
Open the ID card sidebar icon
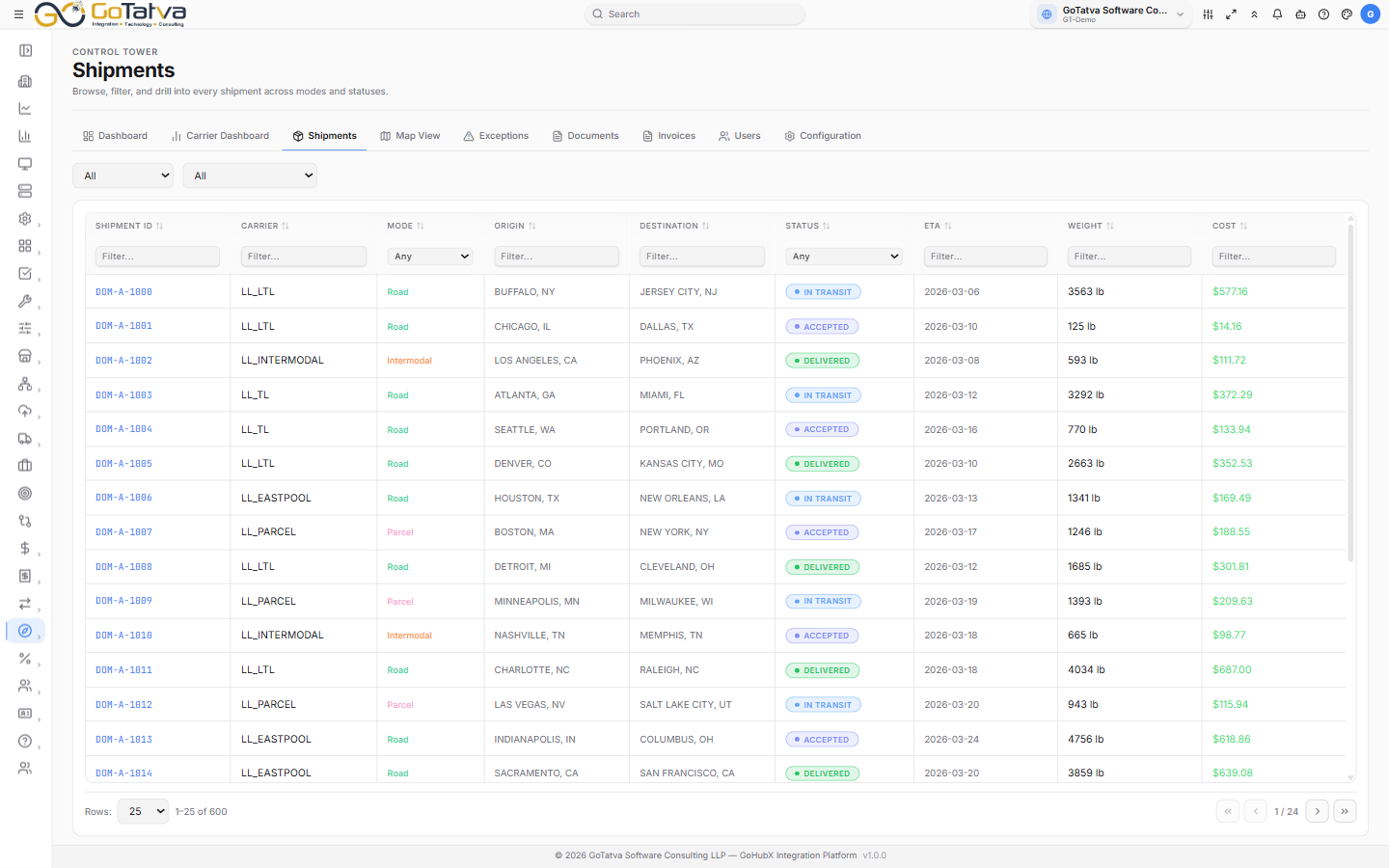point(25,714)
